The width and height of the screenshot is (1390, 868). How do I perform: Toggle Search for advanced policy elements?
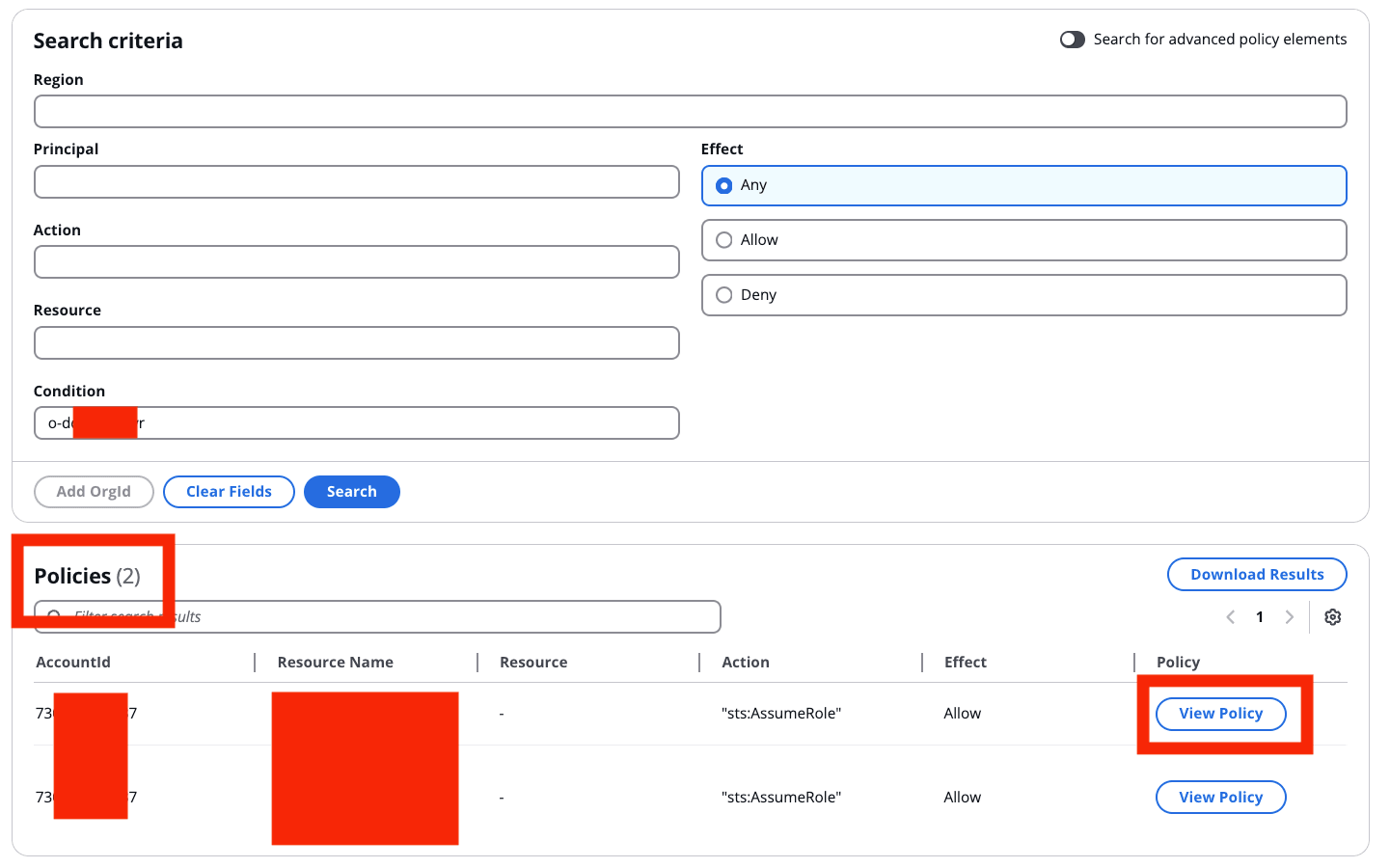coord(1073,40)
